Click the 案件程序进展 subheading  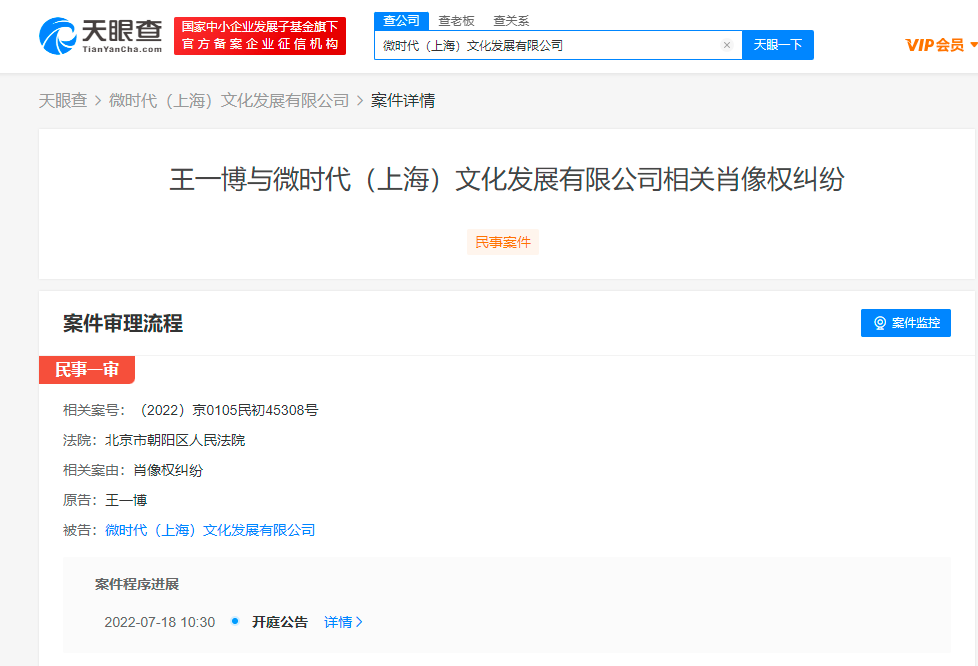point(137,584)
